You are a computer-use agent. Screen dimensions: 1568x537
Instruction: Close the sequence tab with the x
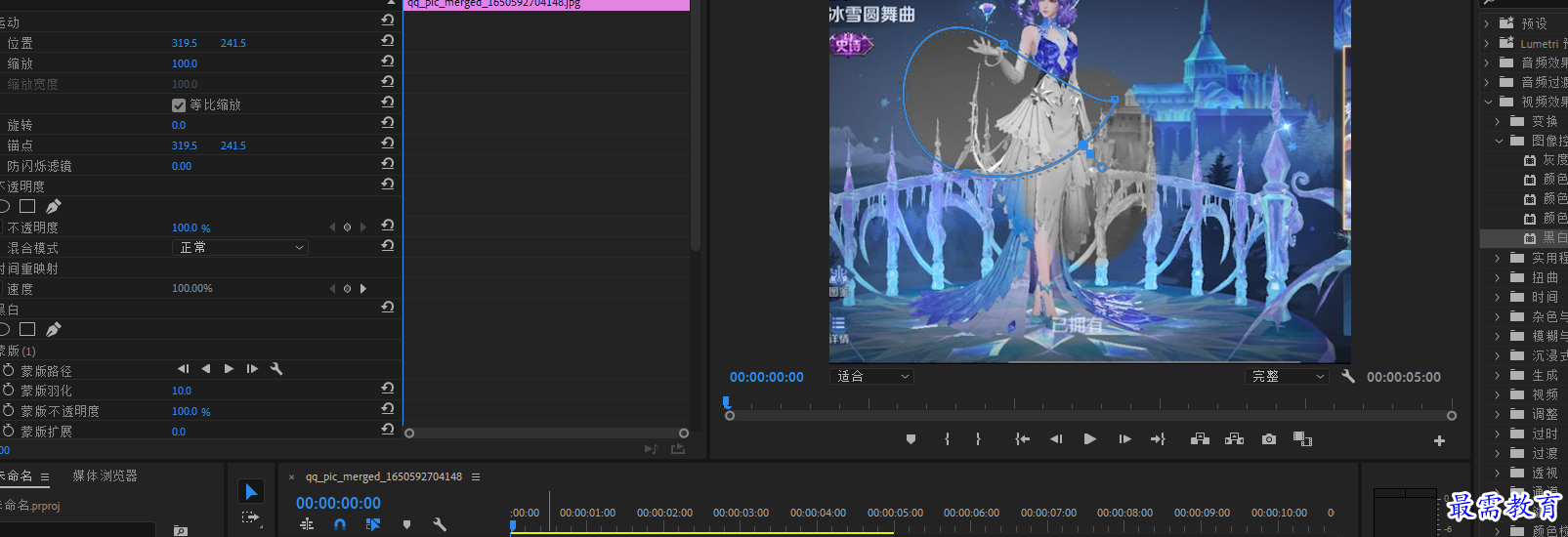(x=291, y=476)
